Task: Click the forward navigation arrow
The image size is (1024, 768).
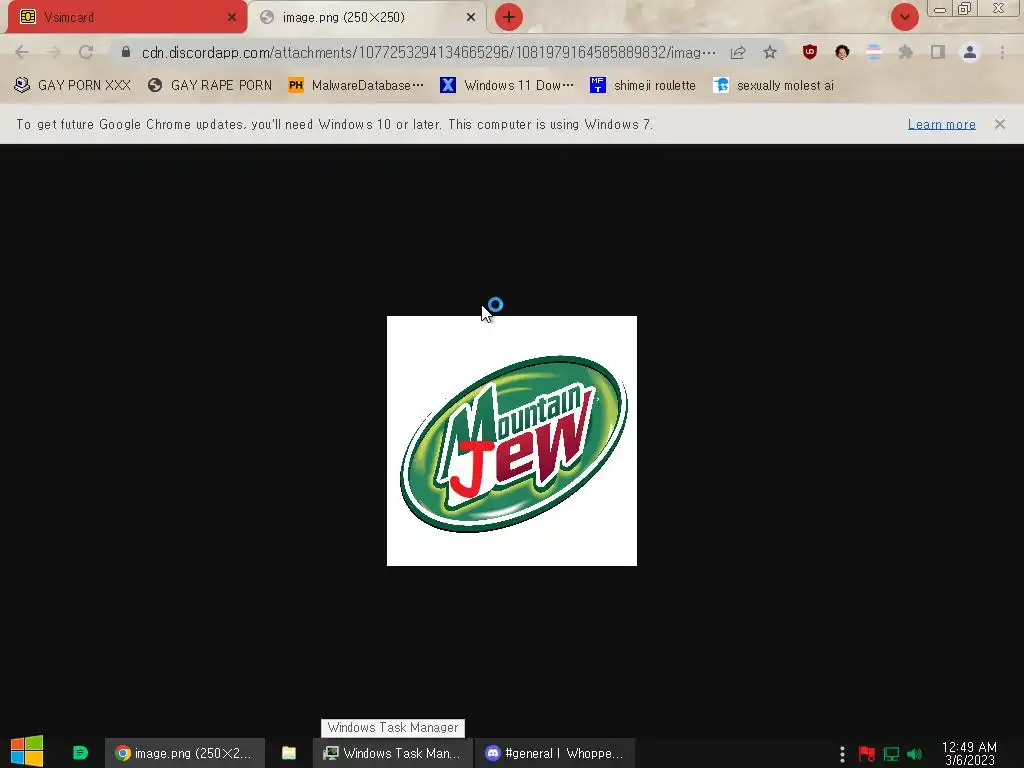Action: pyautogui.click(x=54, y=52)
